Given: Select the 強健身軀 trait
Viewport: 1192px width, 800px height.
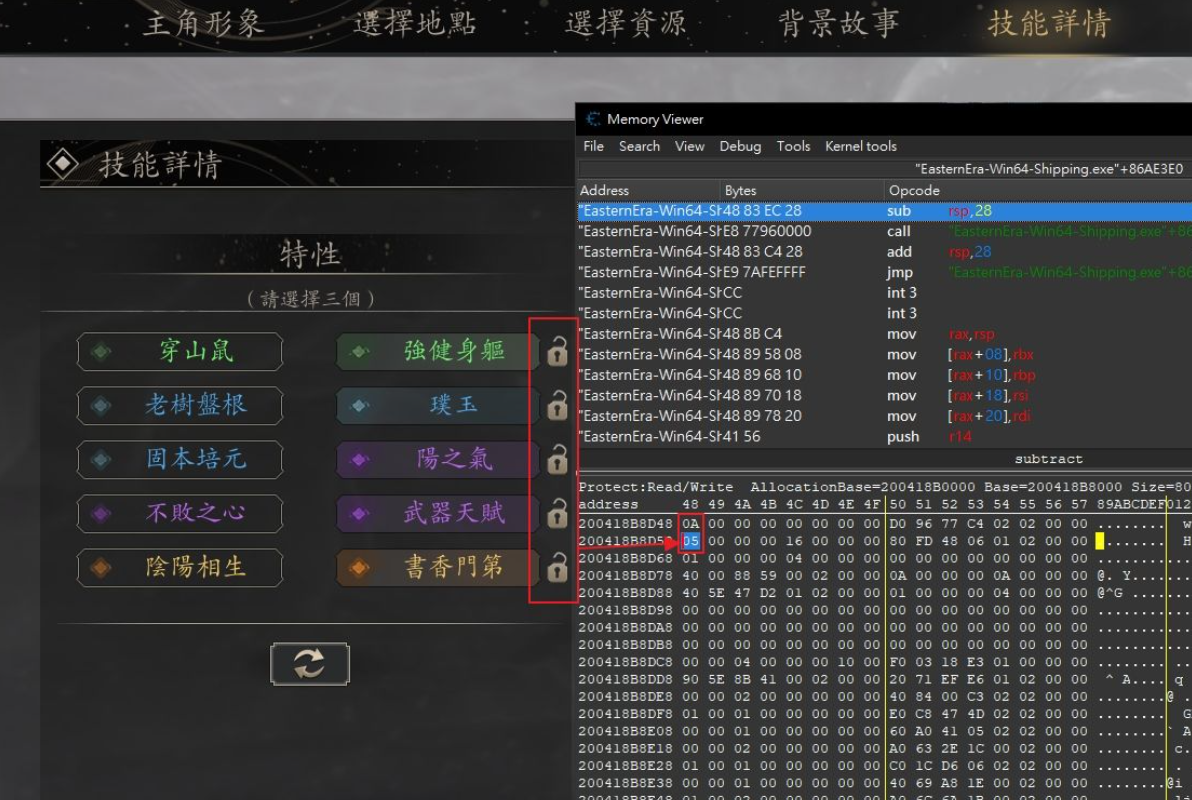Looking at the screenshot, I should tap(438, 351).
